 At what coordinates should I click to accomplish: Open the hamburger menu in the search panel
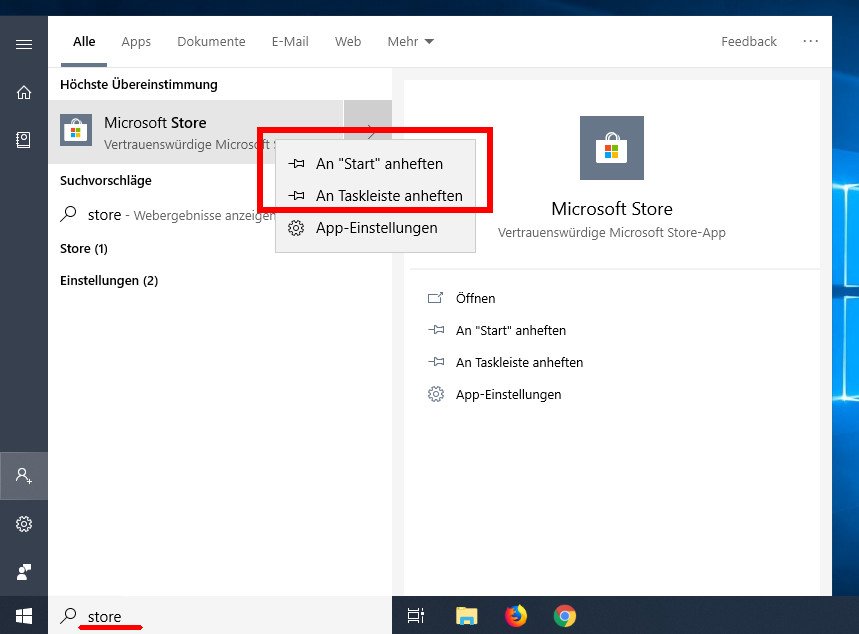pos(23,42)
